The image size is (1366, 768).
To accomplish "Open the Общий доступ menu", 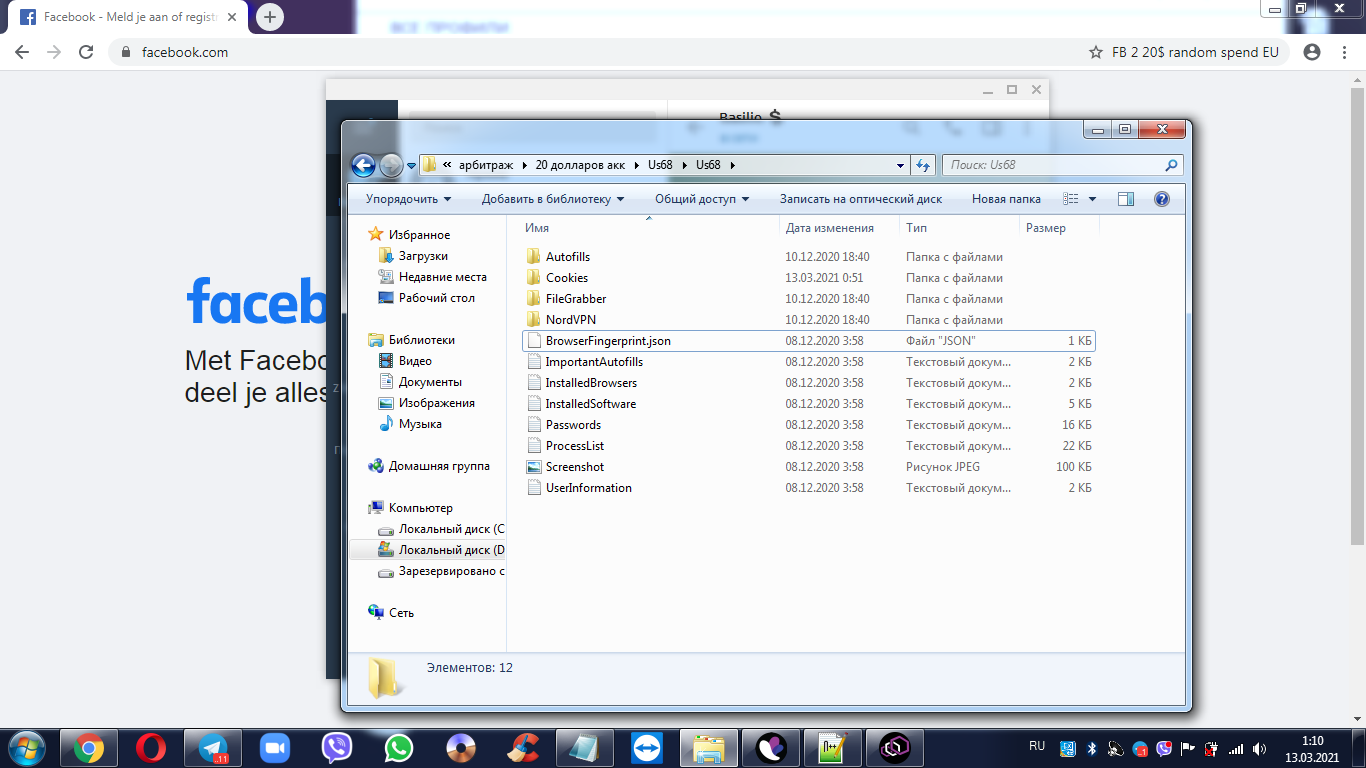I will pos(702,199).
